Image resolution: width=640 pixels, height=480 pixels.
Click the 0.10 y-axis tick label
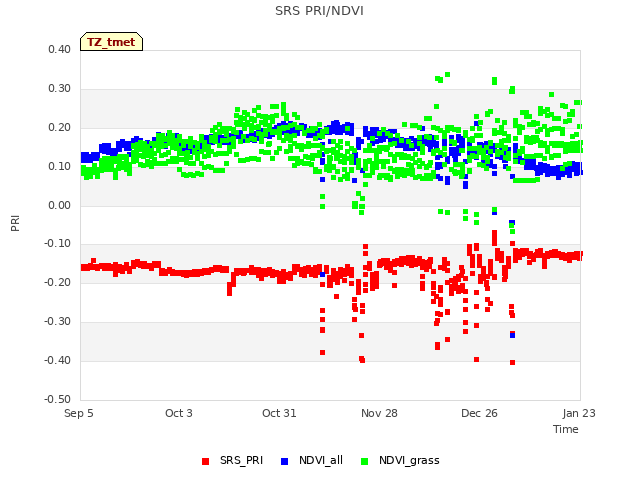coord(60,167)
